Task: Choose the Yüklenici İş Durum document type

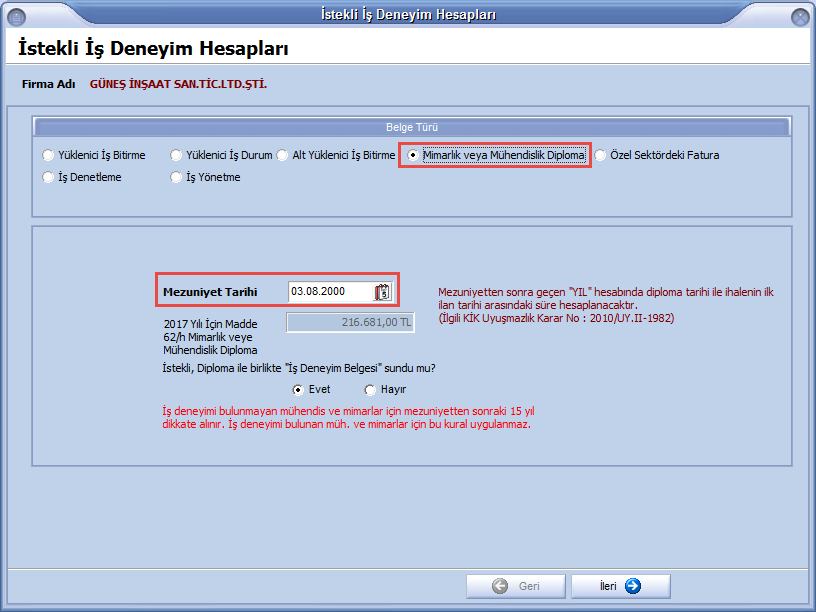Action: point(177,156)
